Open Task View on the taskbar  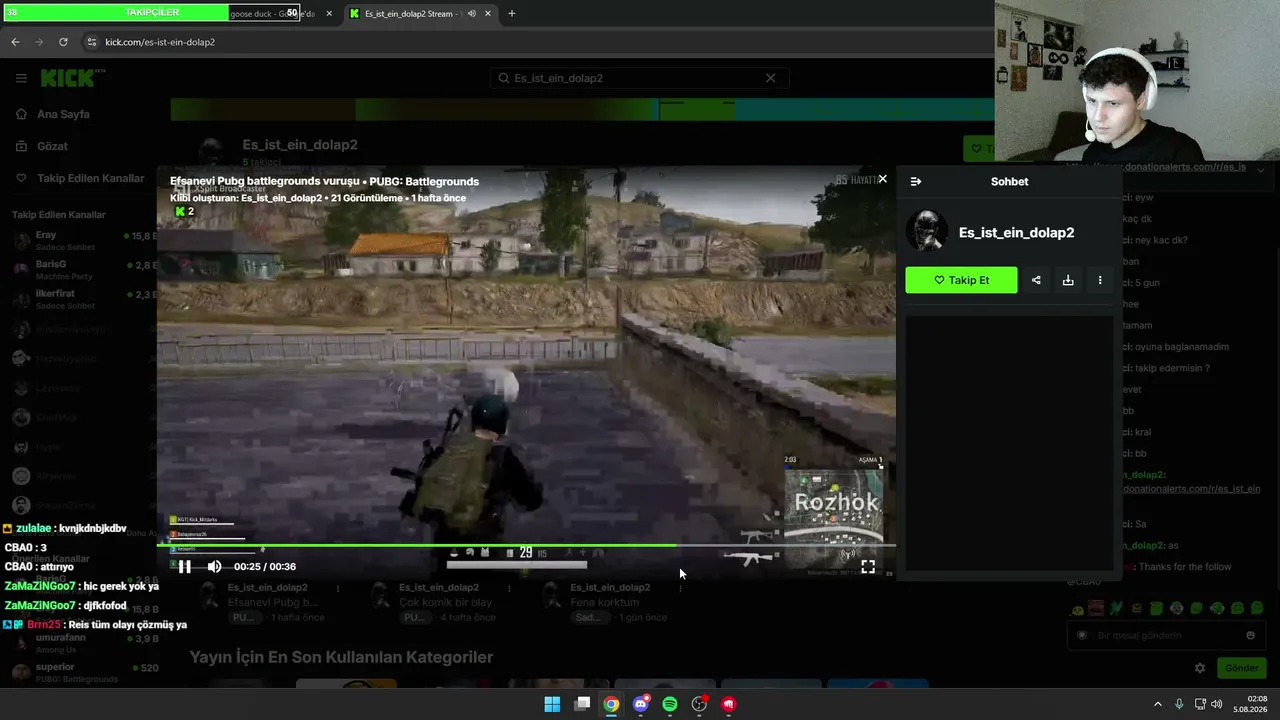coord(582,704)
